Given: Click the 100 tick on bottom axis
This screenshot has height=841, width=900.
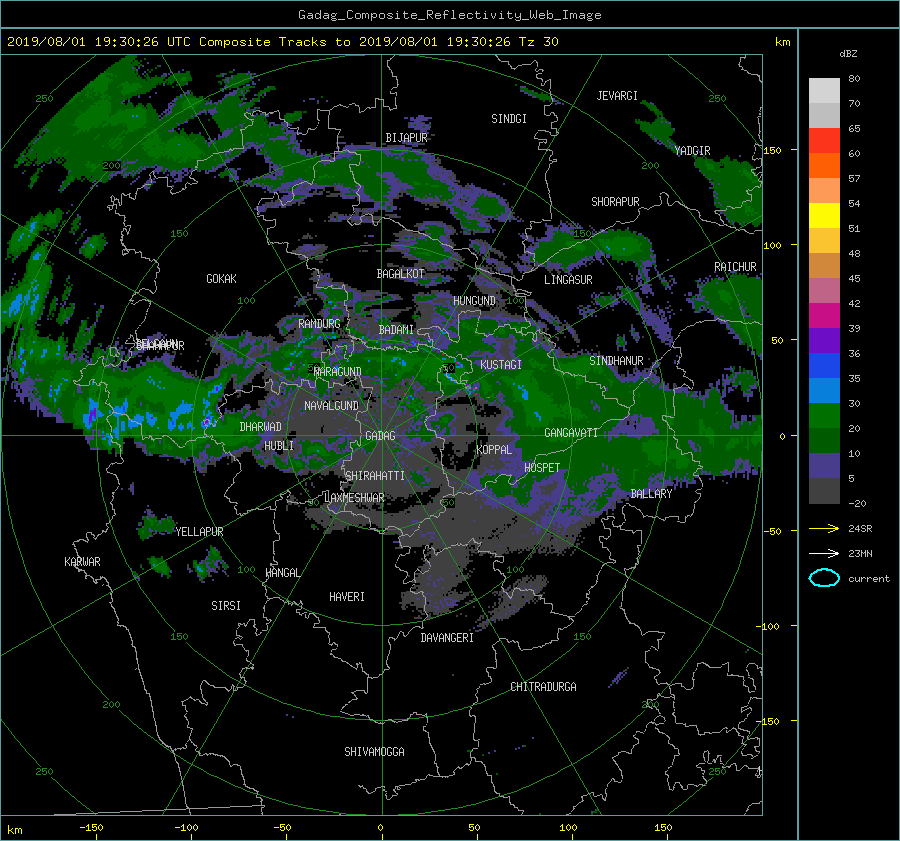Looking at the screenshot, I should point(568,828).
